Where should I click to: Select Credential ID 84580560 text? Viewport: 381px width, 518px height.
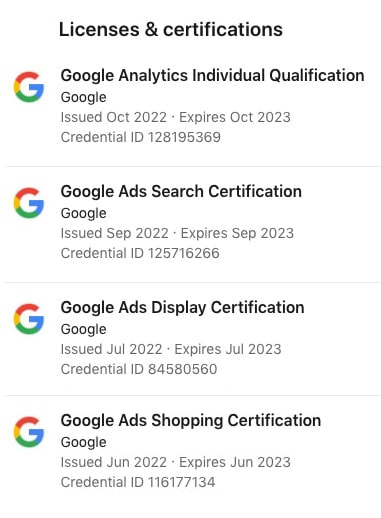tap(139, 369)
